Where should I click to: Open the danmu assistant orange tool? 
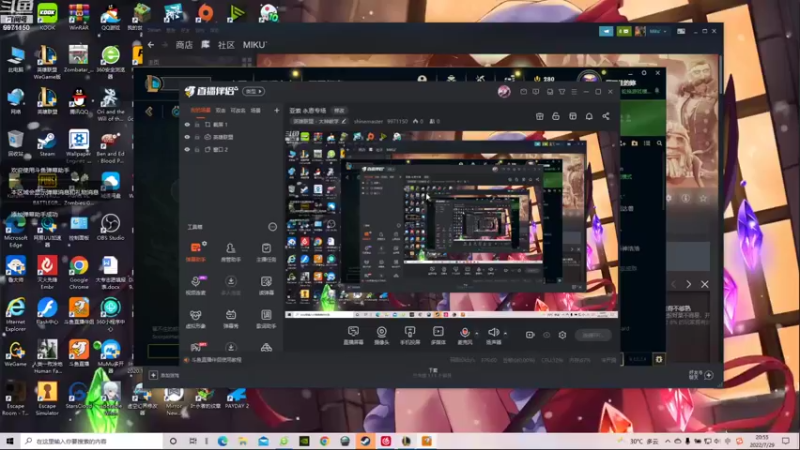point(195,252)
